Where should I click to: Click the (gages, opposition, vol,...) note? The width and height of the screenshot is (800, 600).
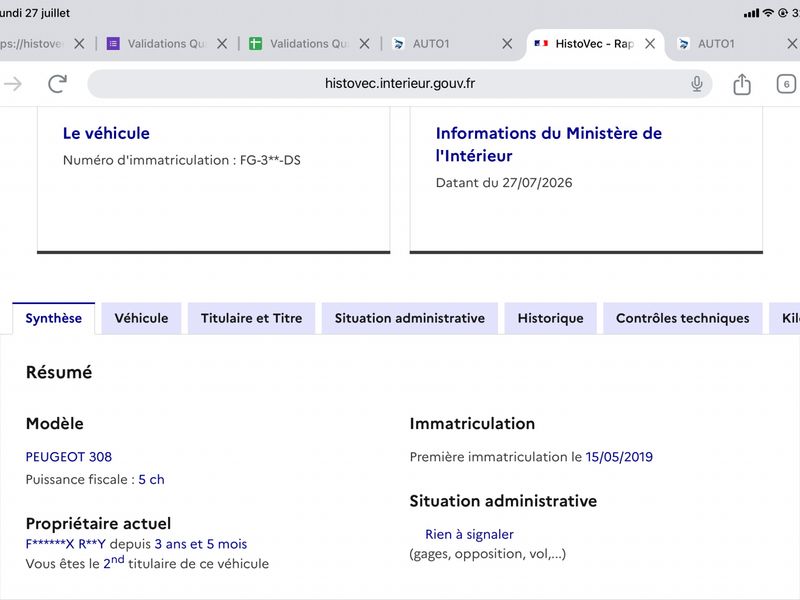(x=488, y=554)
